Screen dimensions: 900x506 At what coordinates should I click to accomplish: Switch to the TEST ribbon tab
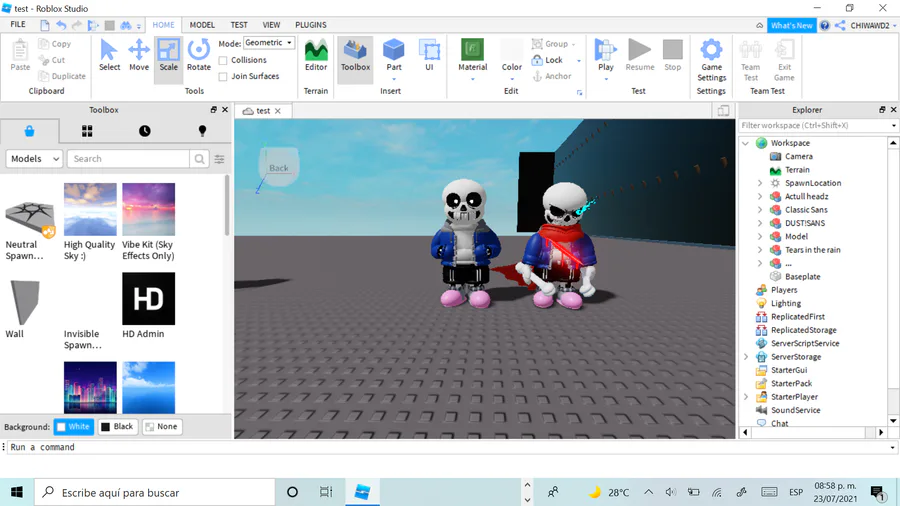[239, 25]
